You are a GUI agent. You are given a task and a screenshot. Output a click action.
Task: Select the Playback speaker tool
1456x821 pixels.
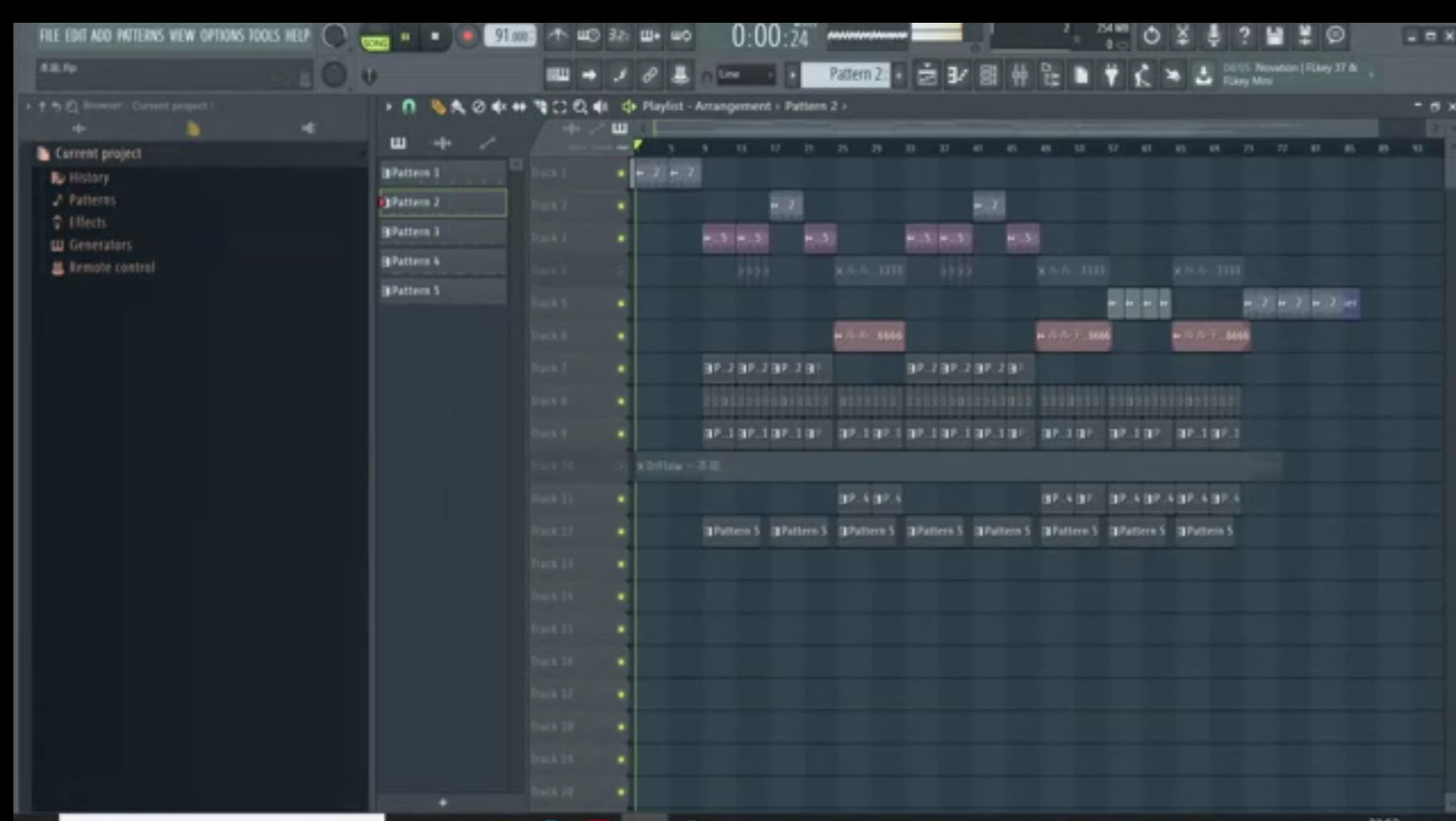tap(601, 106)
